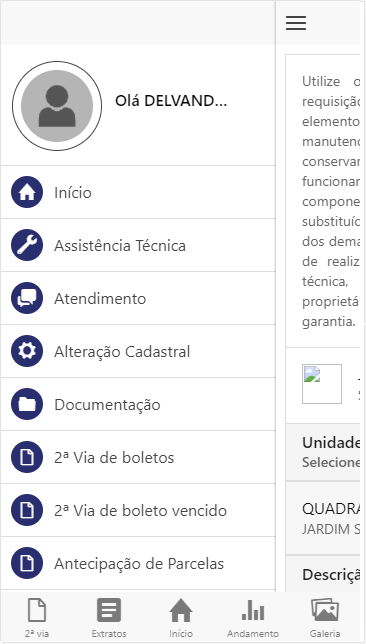Click the Documentação folder icon
This screenshot has height=644, width=366.
pos(27,404)
